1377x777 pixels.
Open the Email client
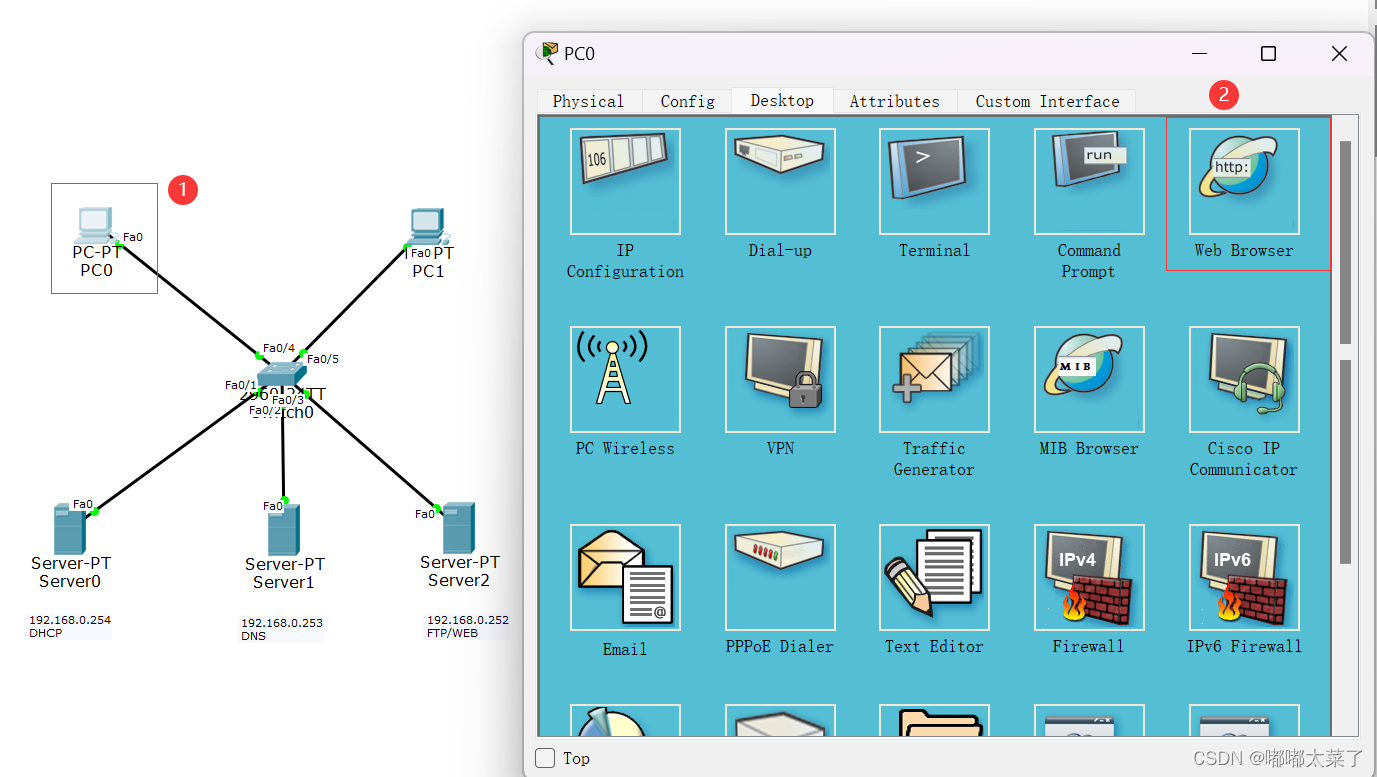(x=625, y=577)
